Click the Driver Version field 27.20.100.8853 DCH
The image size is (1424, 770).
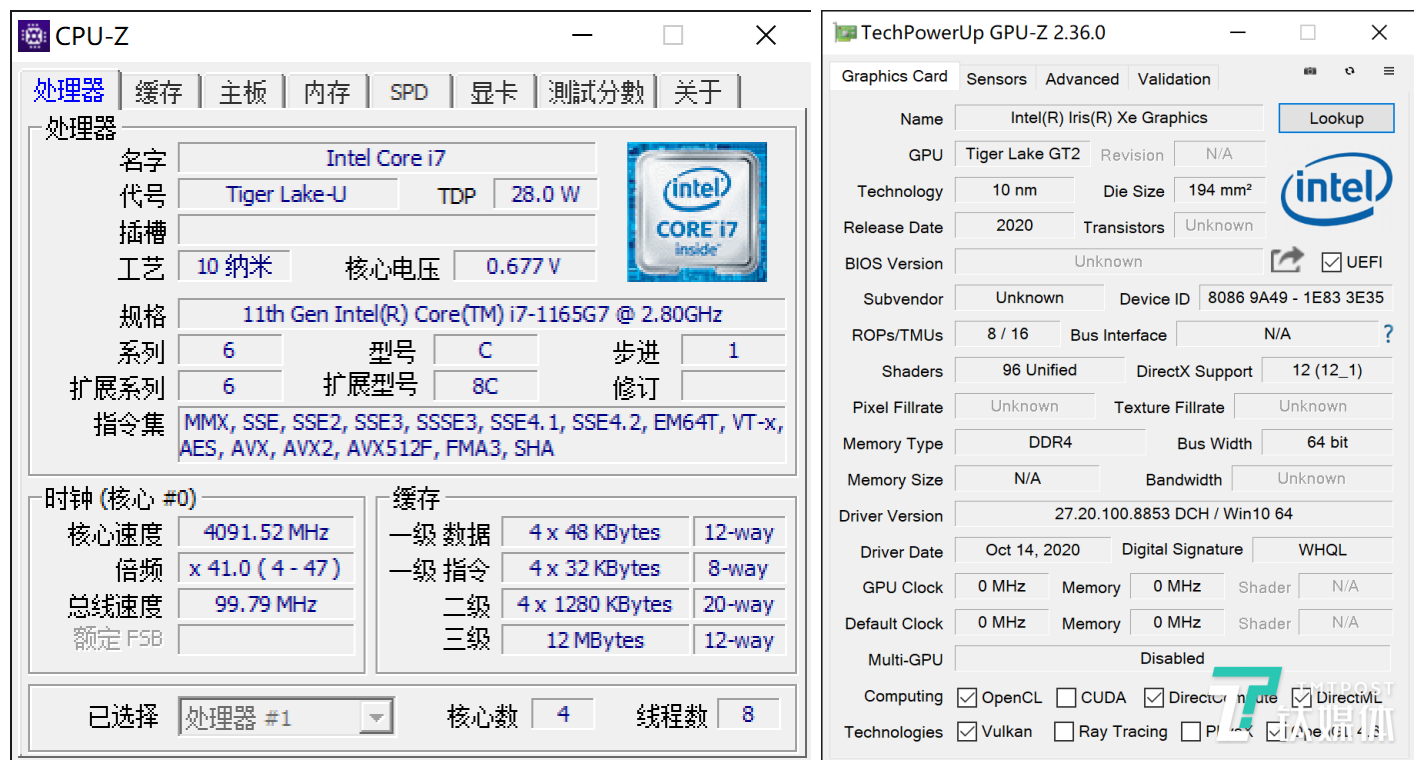[x=1173, y=514]
